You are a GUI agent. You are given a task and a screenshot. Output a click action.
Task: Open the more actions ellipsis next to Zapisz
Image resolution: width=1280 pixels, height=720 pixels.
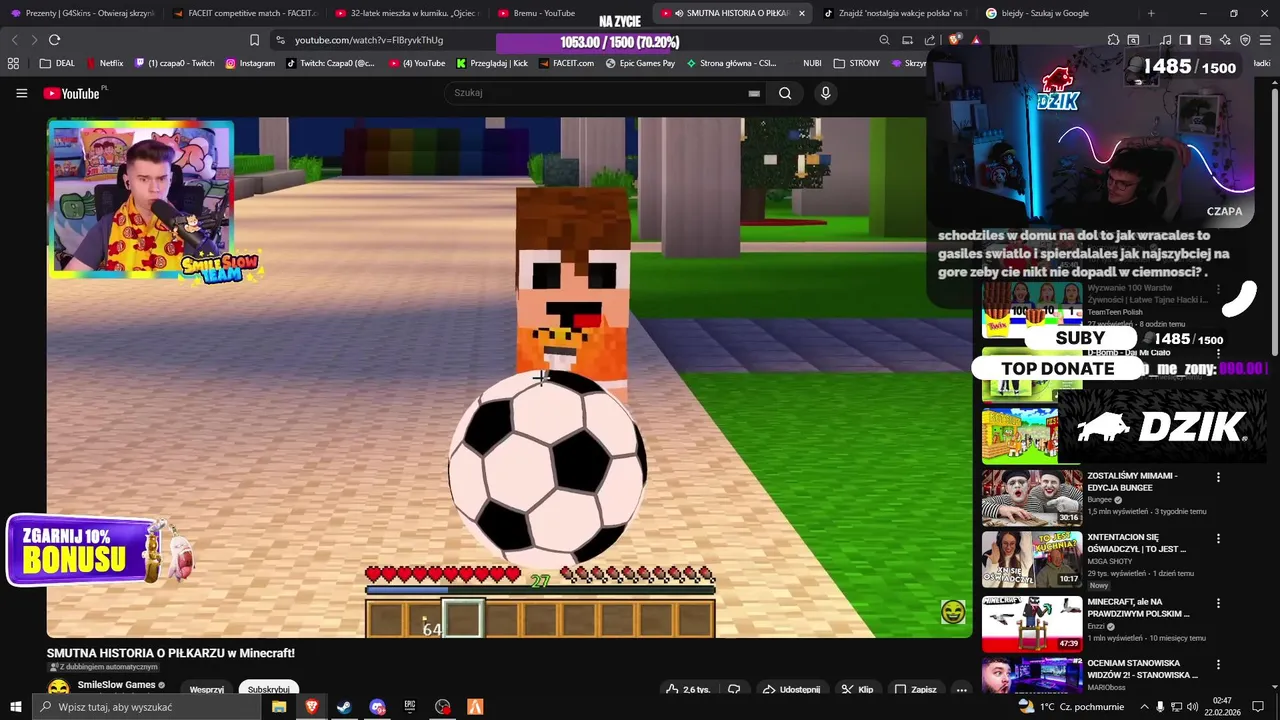(961, 689)
